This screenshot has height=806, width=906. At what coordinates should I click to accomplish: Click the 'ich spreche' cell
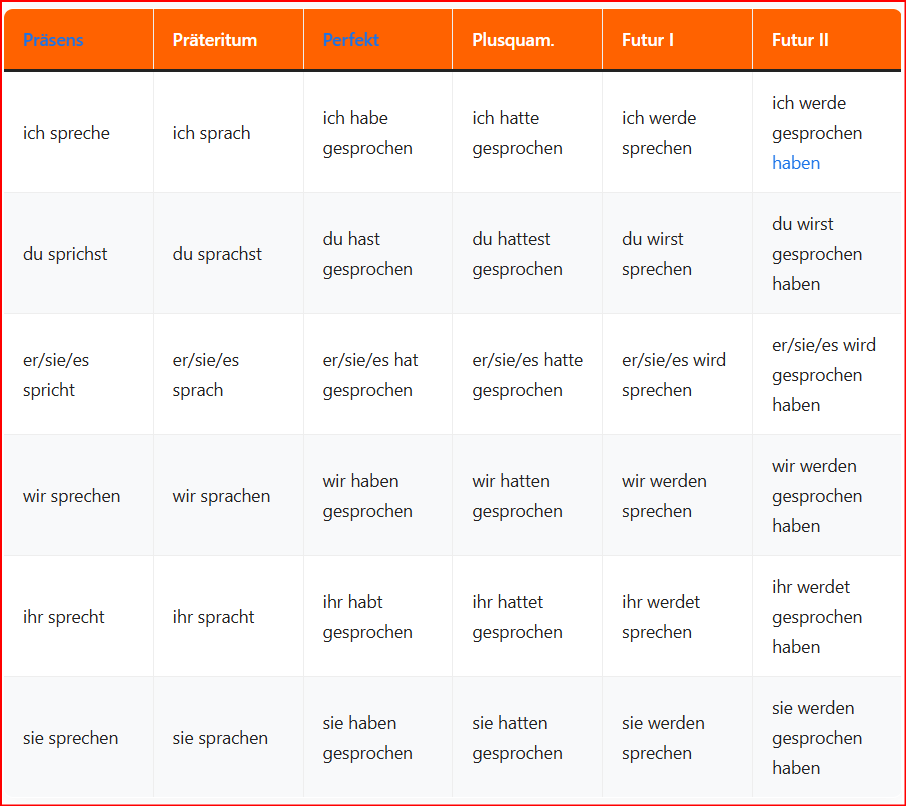tap(66, 133)
